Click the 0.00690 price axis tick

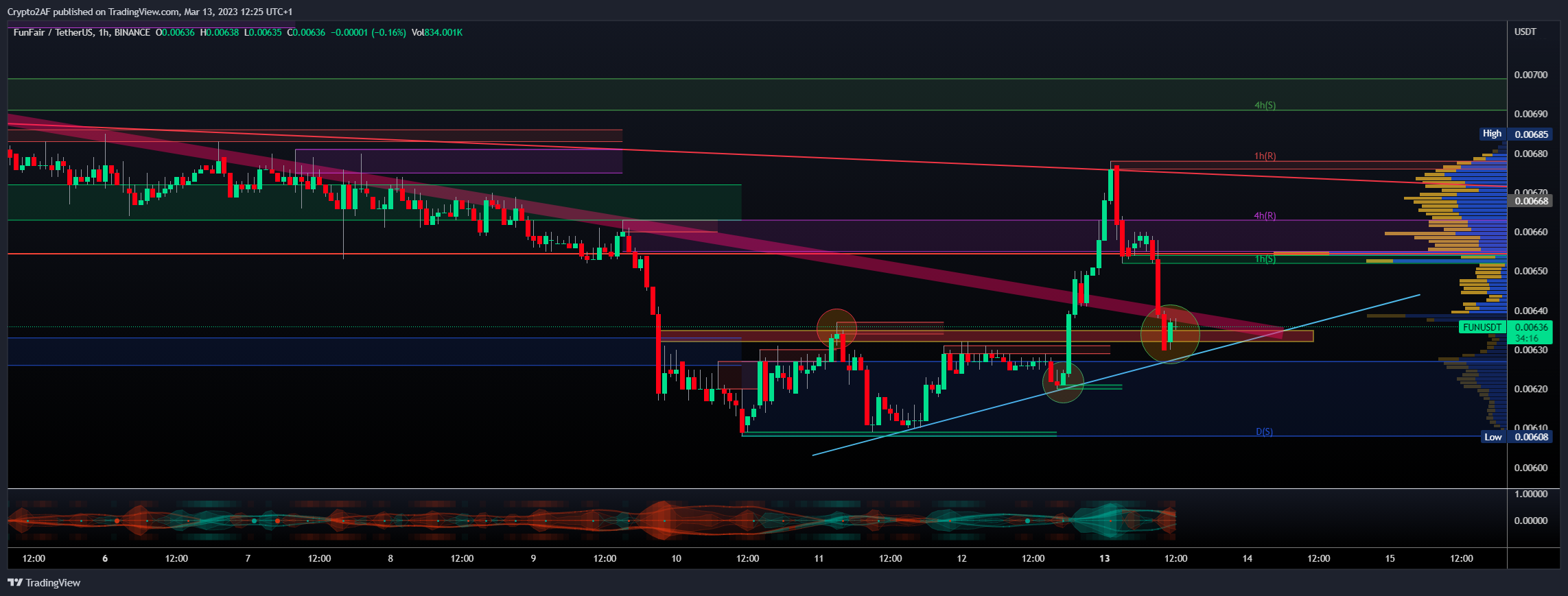pos(1531,114)
